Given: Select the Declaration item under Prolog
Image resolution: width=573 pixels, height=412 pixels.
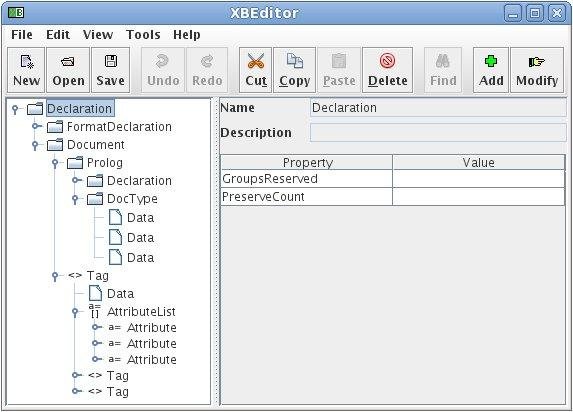Looking at the screenshot, I should click(x=139, y=181).
